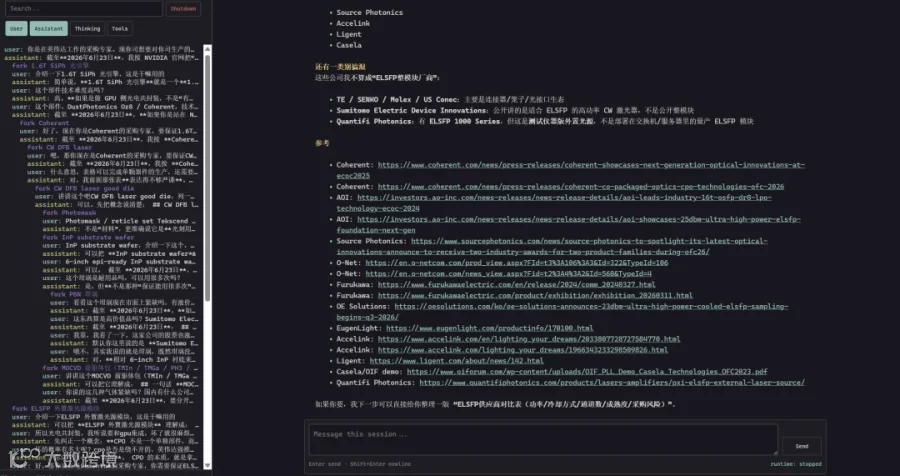Focus the 'Message this session' text box

point(543,440)
